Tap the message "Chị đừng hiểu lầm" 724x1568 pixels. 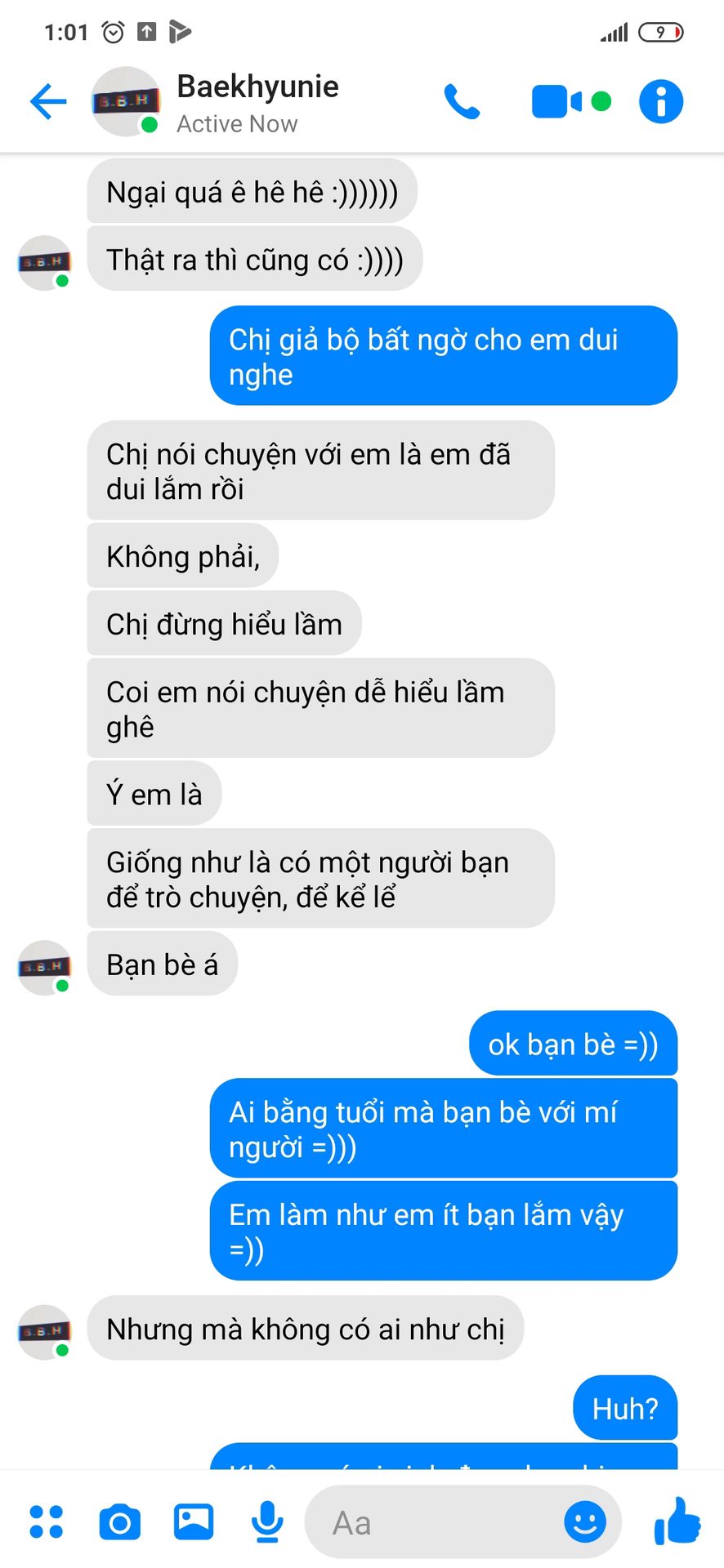coord(225,624)
